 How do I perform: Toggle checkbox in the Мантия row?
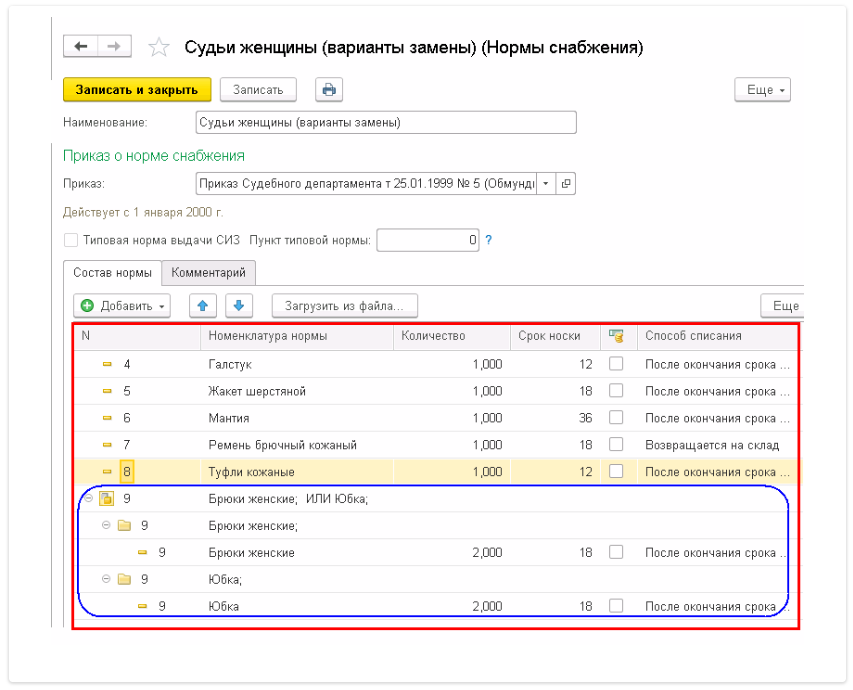click(616, 418)
